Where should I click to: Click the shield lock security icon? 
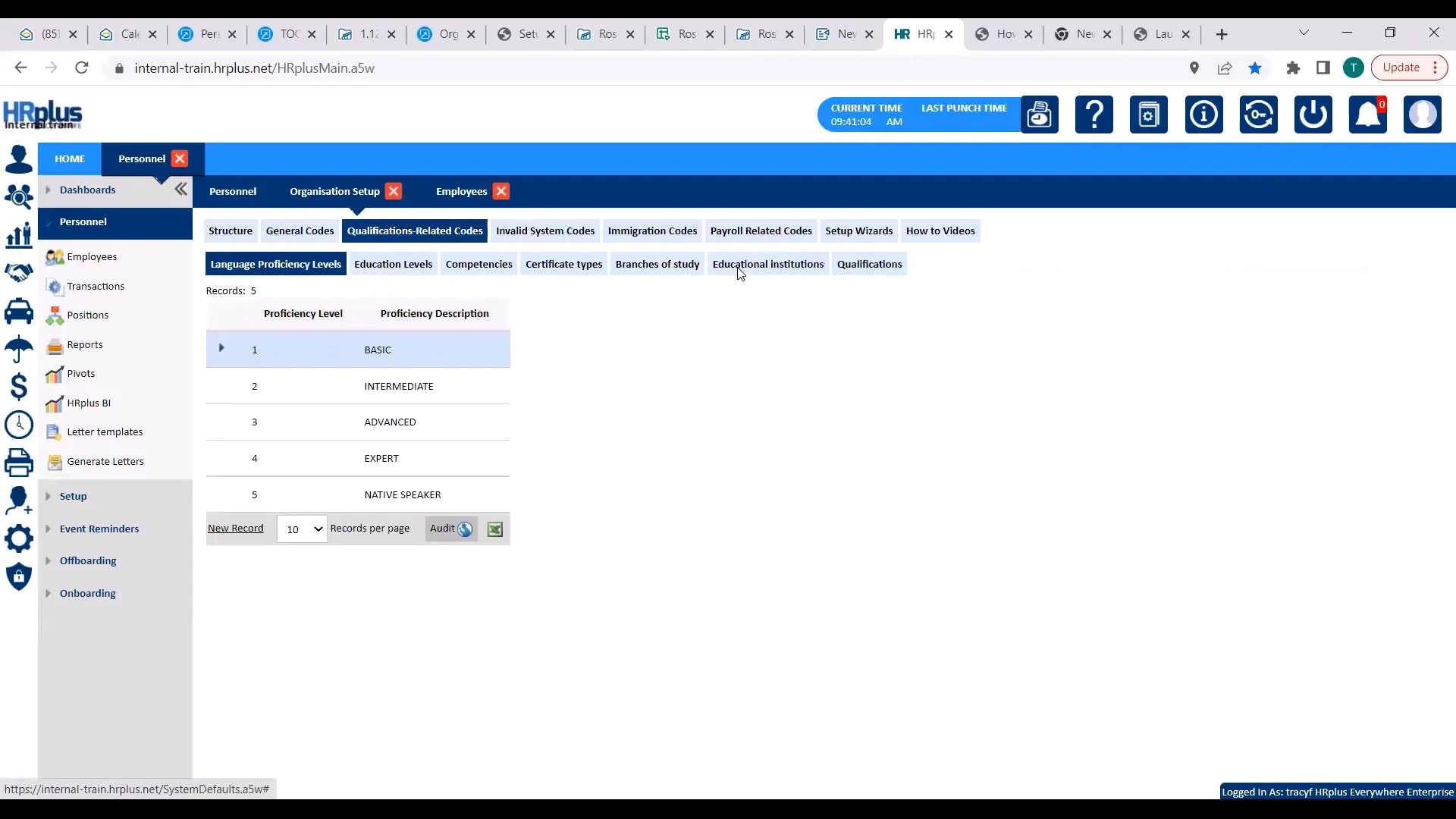point(19,577)
